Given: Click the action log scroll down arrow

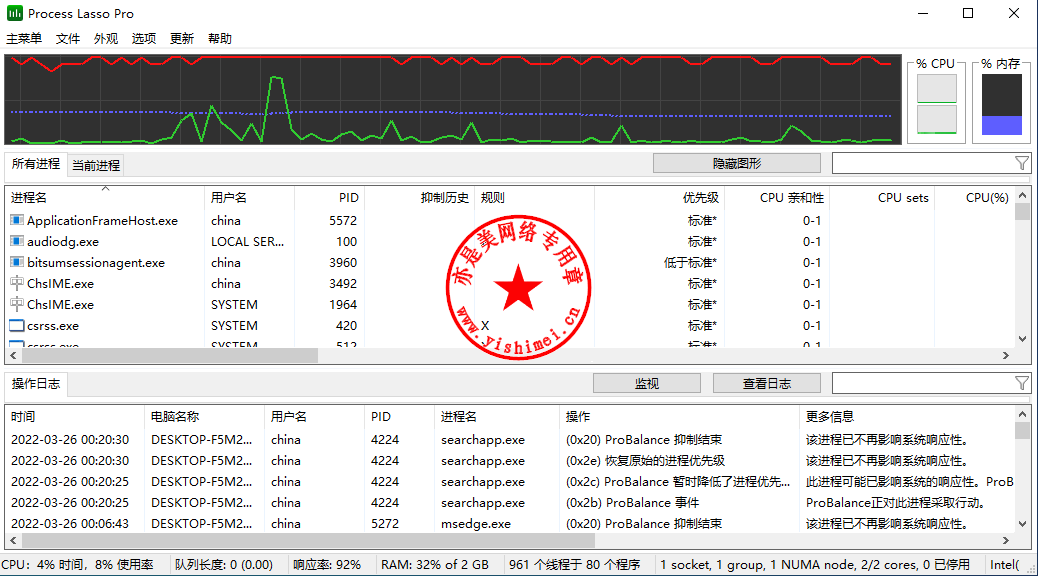Looking at the screenshot, I should coord(1023,523).
